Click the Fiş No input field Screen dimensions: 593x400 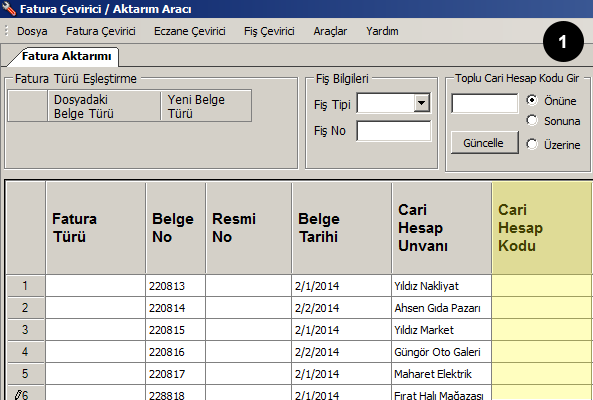pyautogui.click(x=393, y=131)
